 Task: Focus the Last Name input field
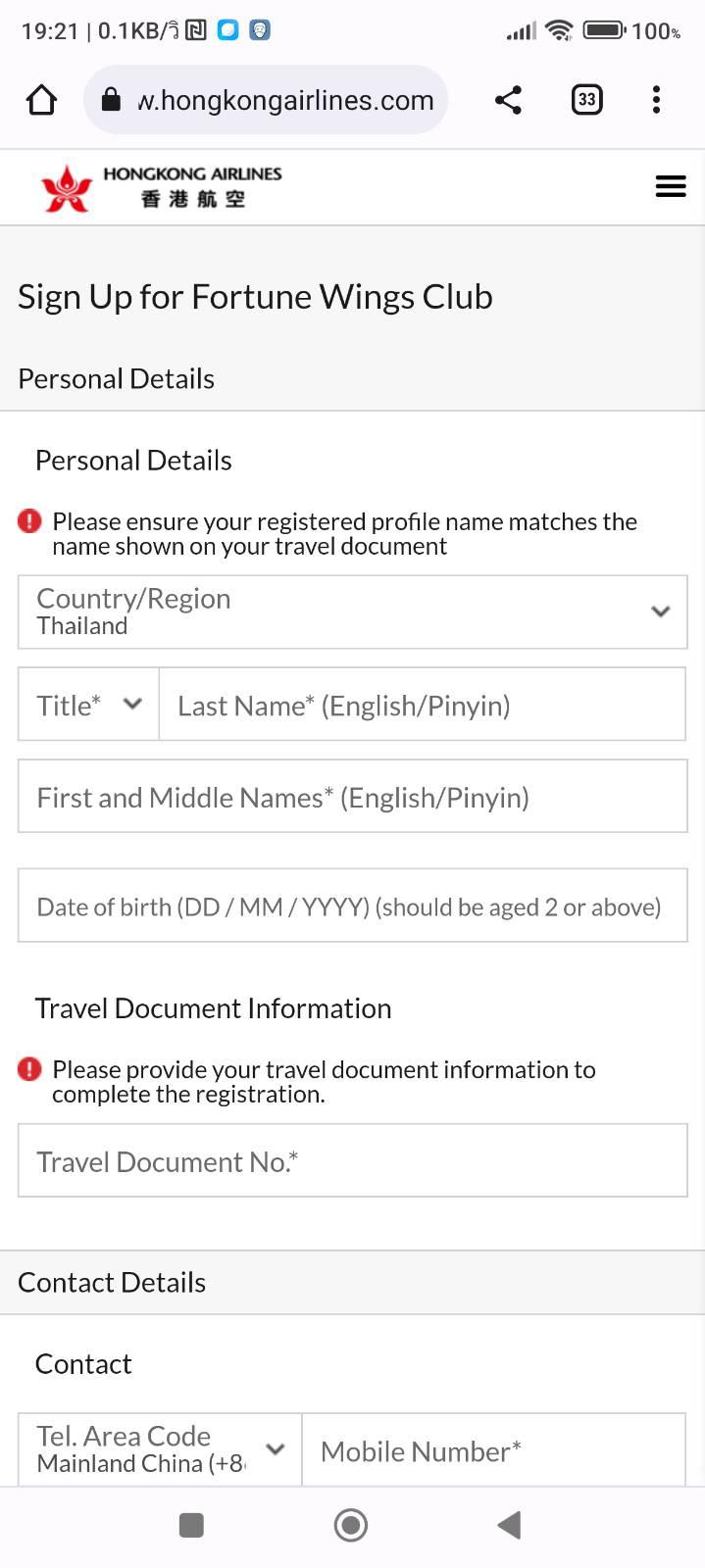(x=422, y=705)
